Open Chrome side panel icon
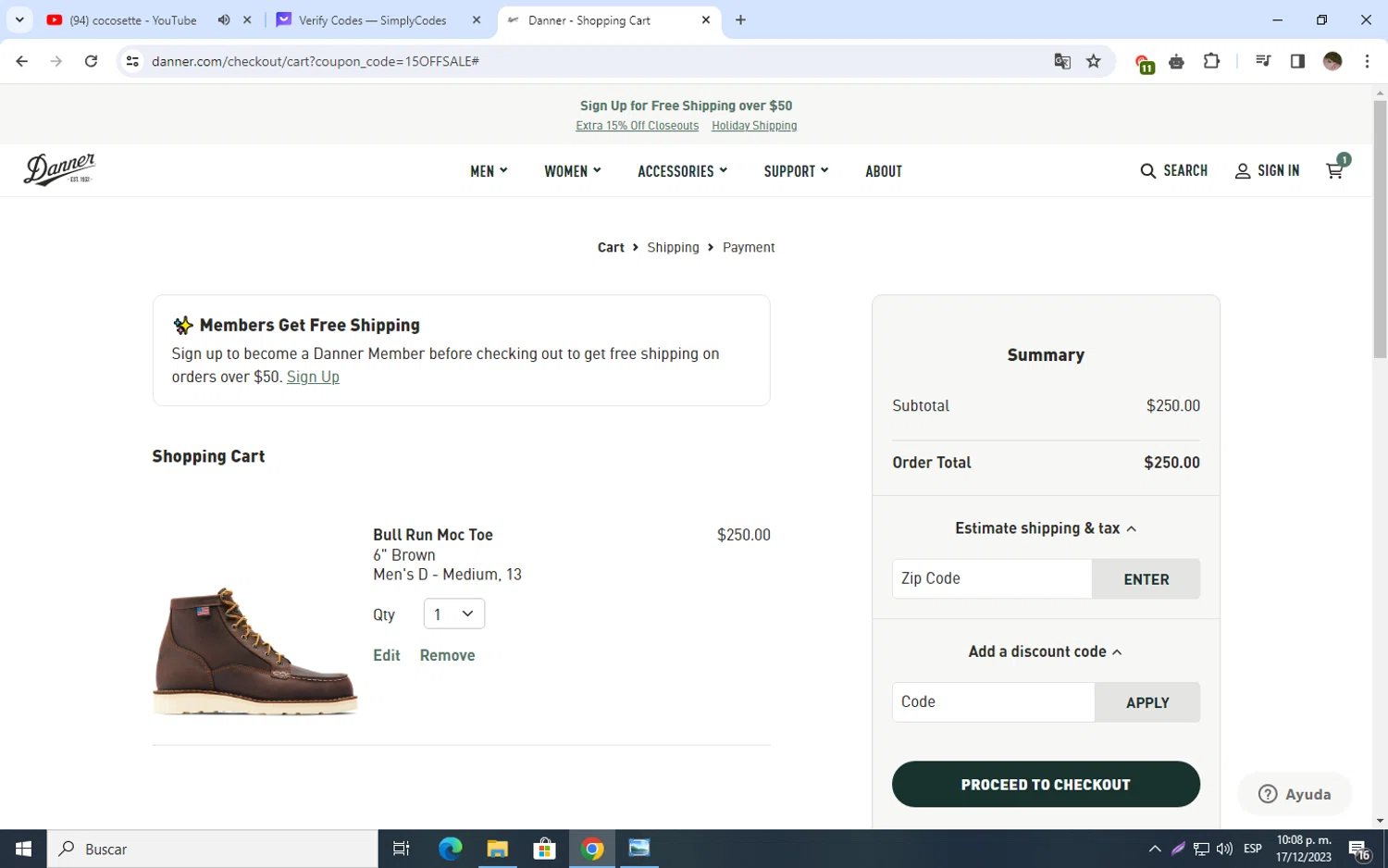The image size is (1388, 868). [x=1297, y=61]
